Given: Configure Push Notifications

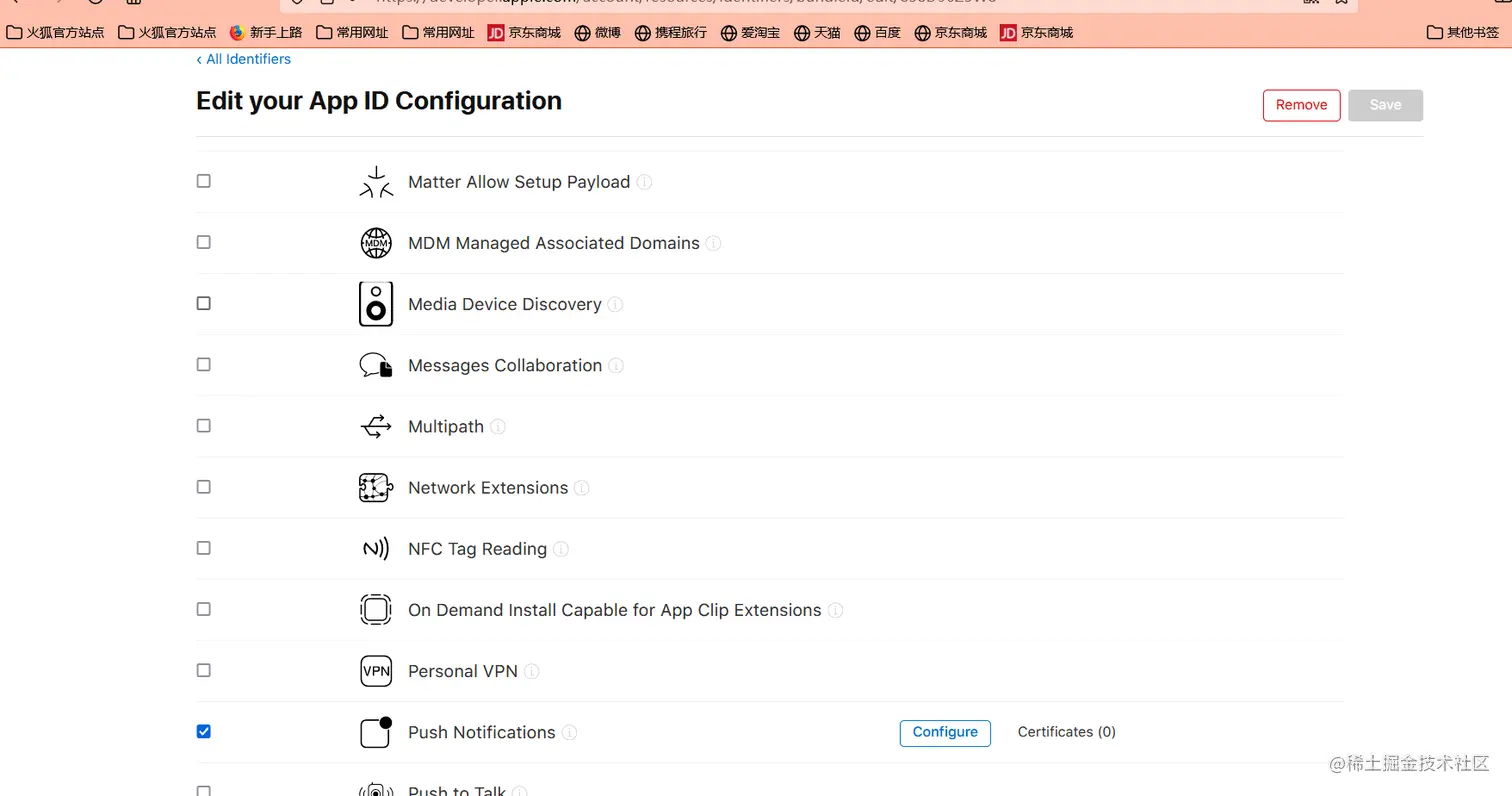Looking at the screenshot, I should coord(945,732).
